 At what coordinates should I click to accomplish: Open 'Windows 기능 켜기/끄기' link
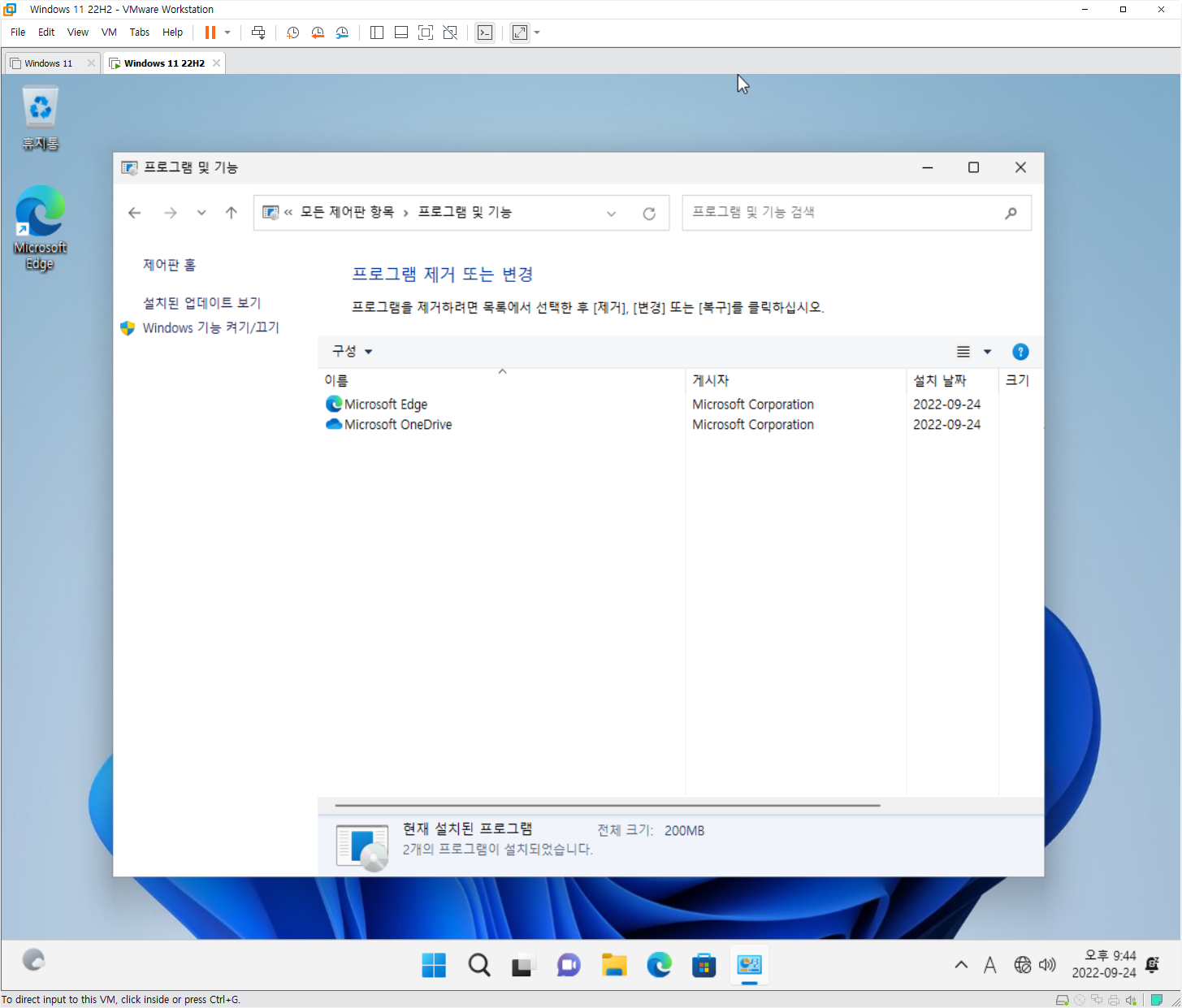pos(210,327)
